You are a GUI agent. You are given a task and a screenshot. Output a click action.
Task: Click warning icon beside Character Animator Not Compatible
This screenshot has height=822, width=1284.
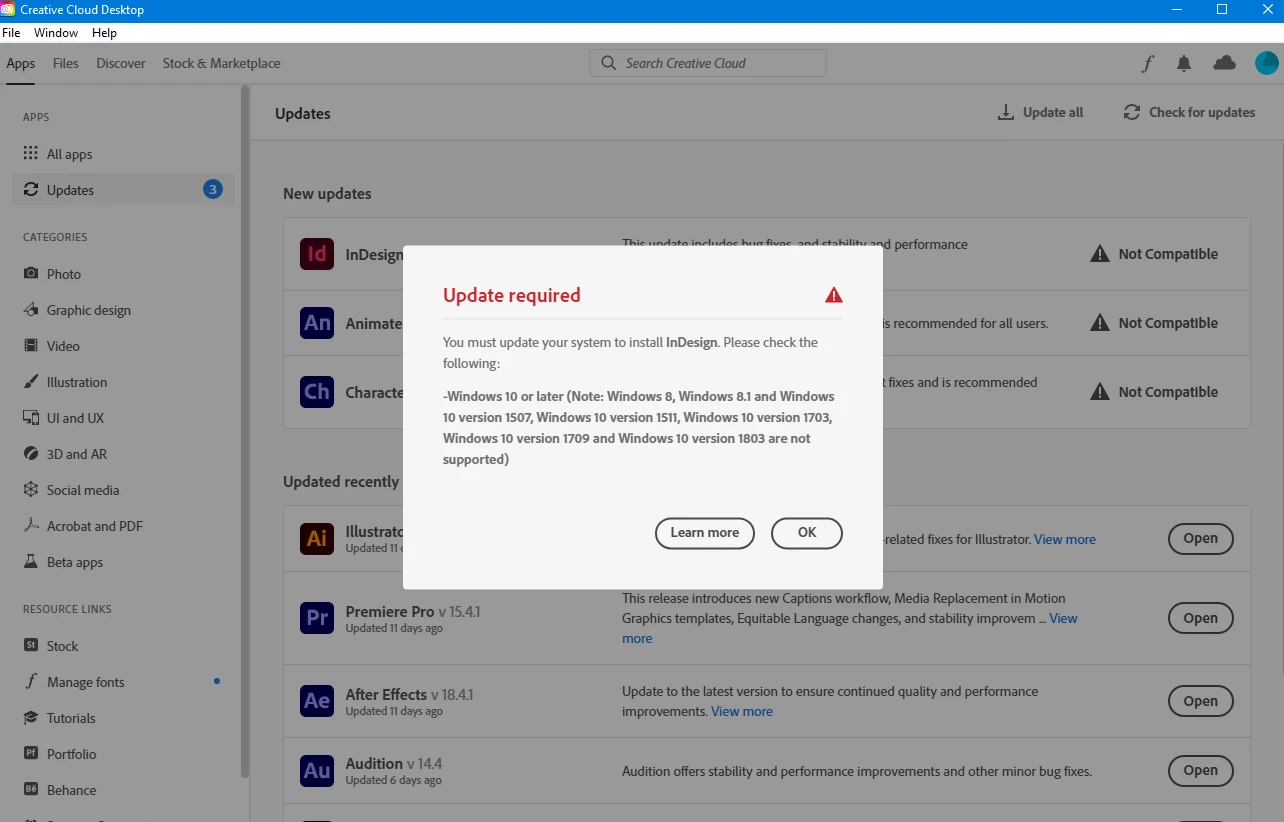1100,392
